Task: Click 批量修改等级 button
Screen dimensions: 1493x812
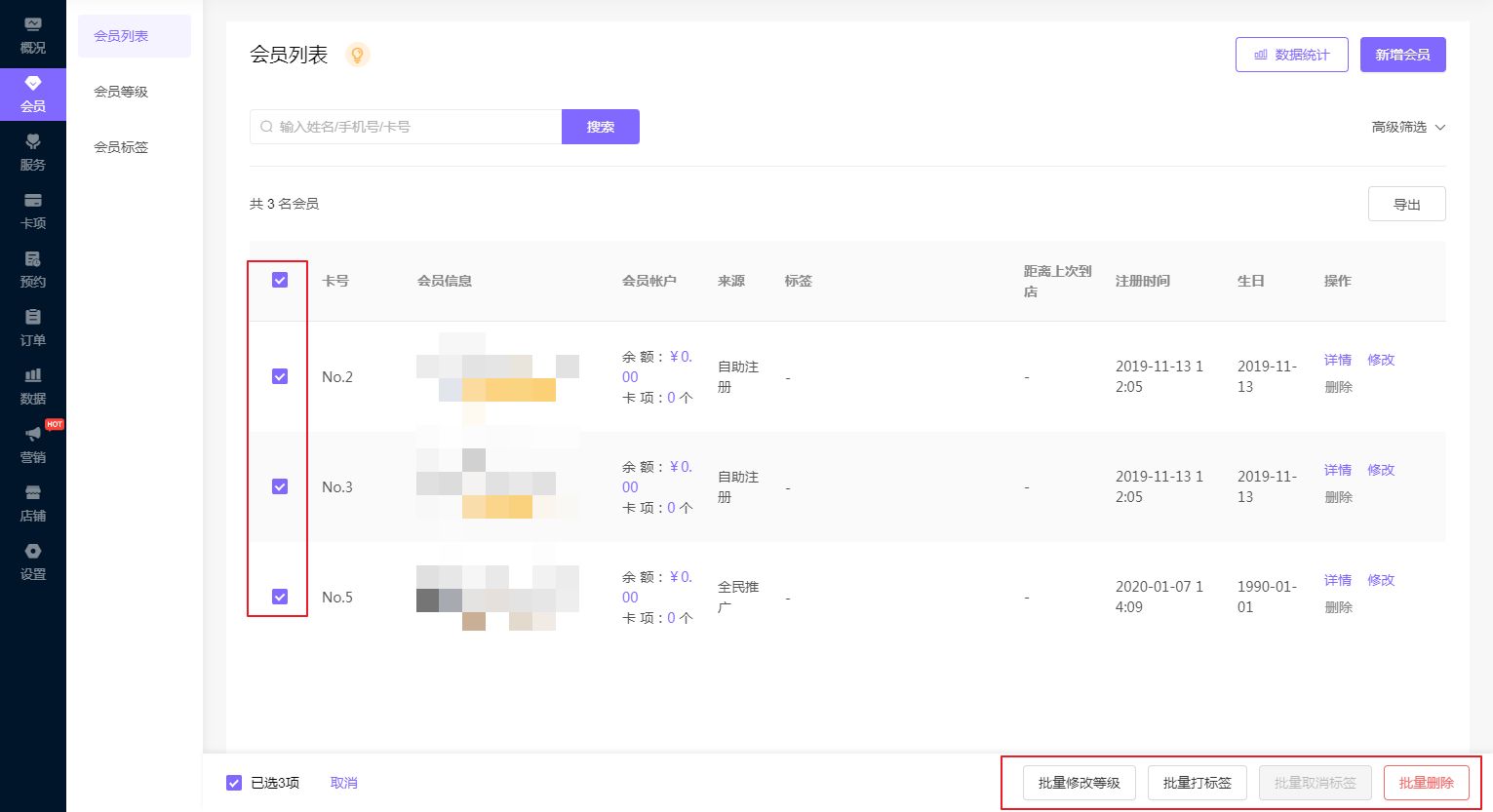Action: click(1080, 783)
